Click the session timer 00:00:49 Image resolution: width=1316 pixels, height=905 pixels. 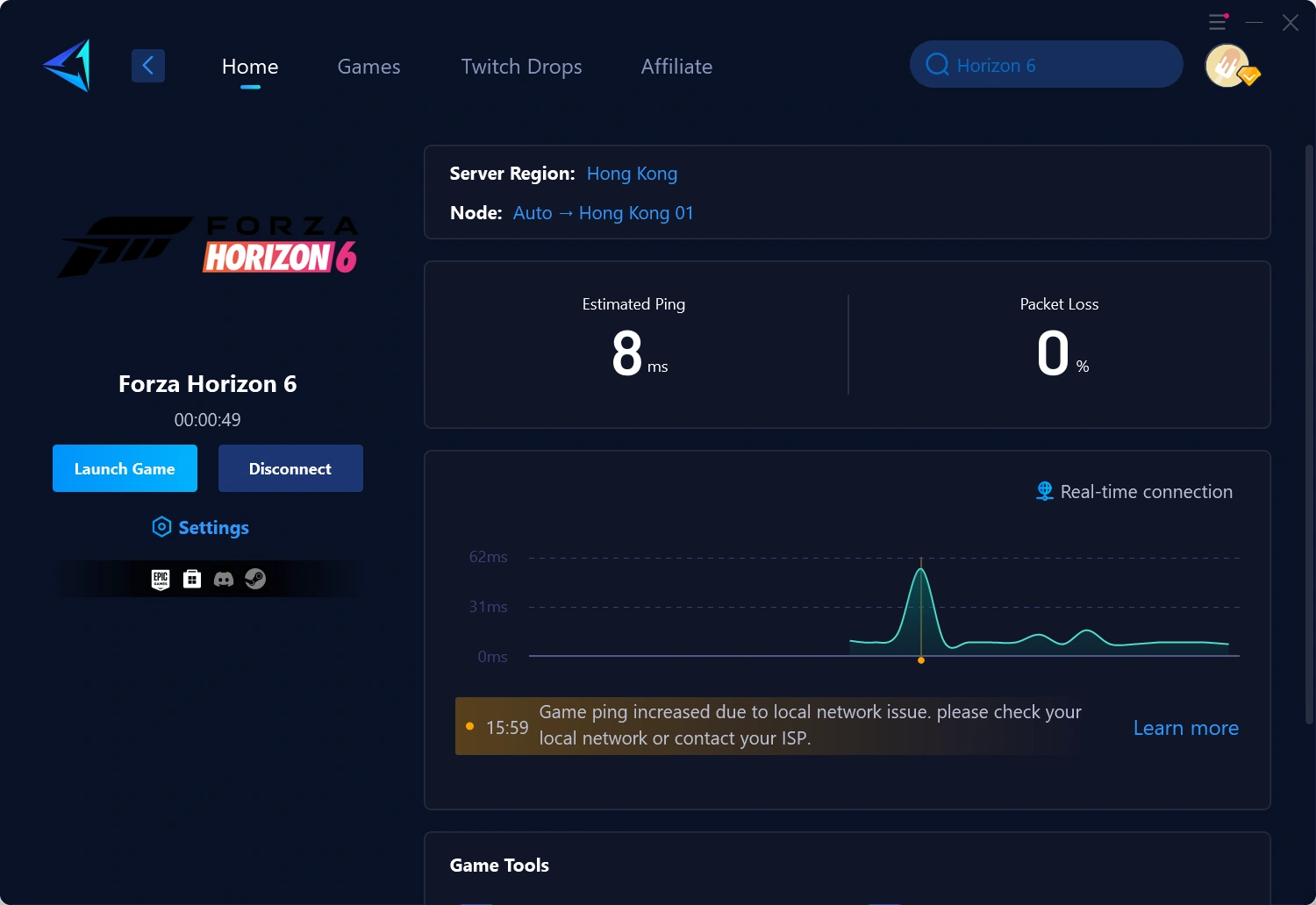tap(207, 420)
